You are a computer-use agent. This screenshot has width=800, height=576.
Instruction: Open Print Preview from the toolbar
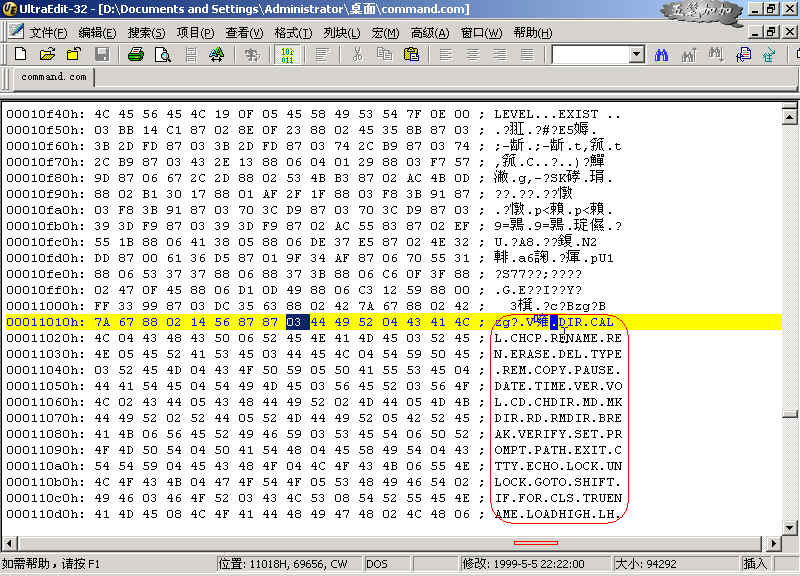click(x=162, y=54)
